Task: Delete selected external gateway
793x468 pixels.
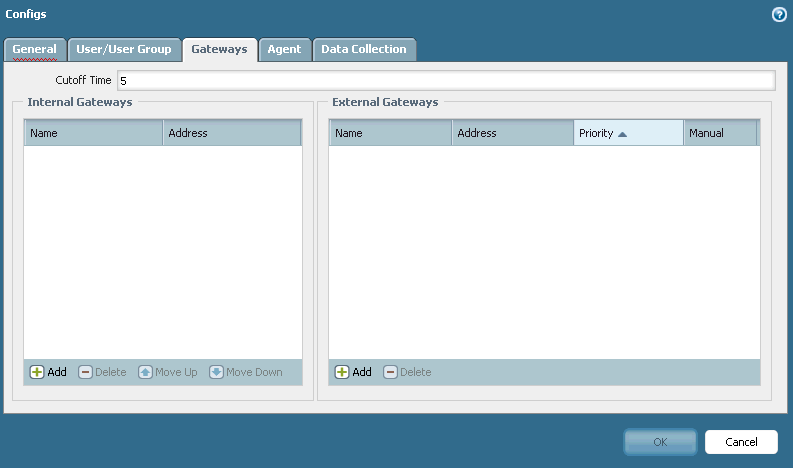Action: (x=407, y=372)
